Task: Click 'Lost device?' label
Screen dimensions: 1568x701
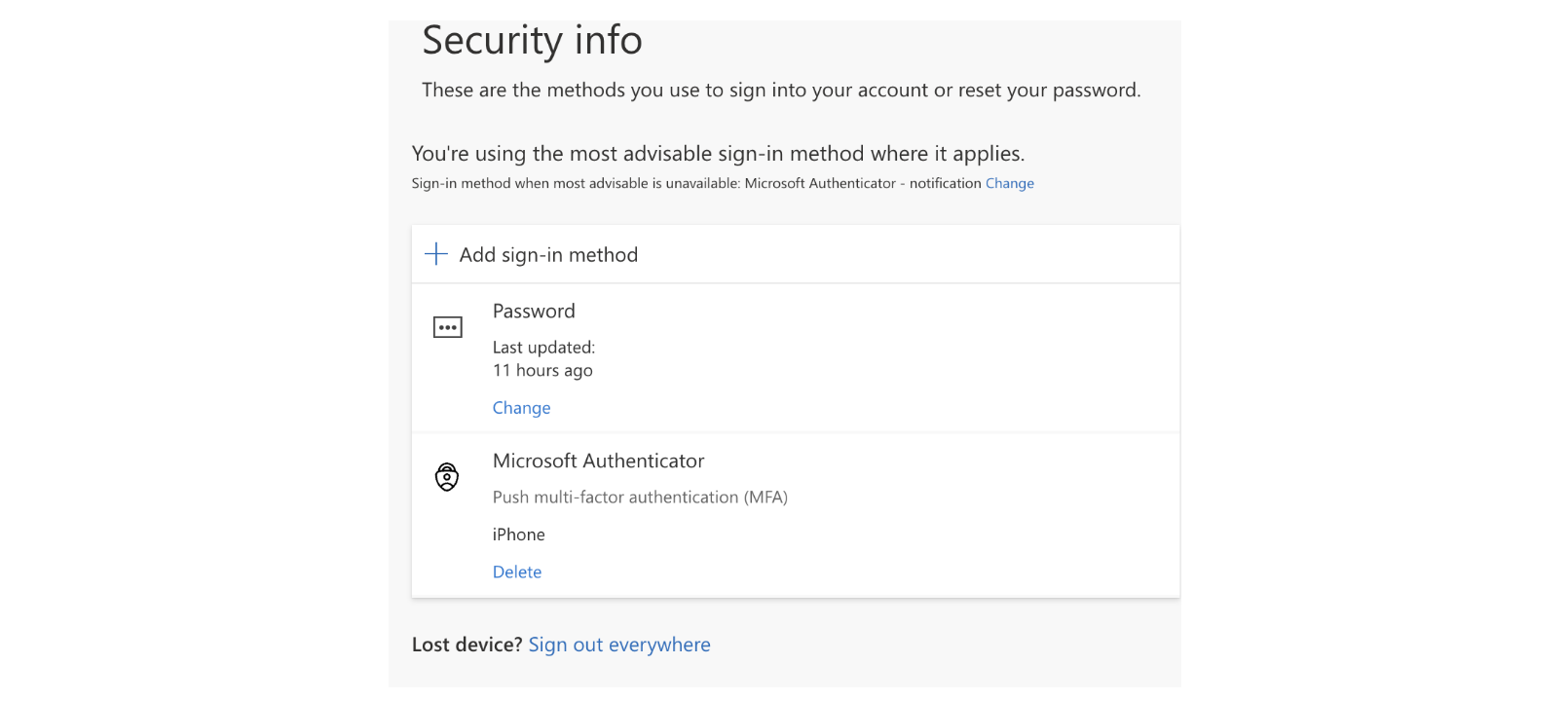Action: tap(467, 645)
